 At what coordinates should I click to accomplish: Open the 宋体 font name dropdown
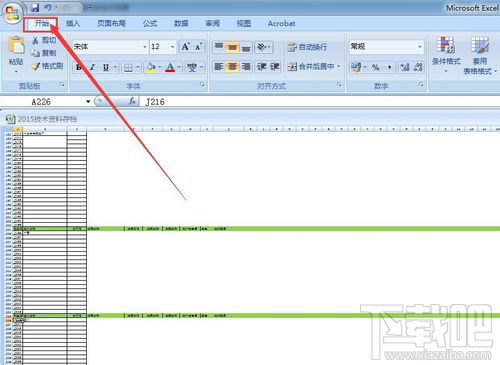(145, 47)
